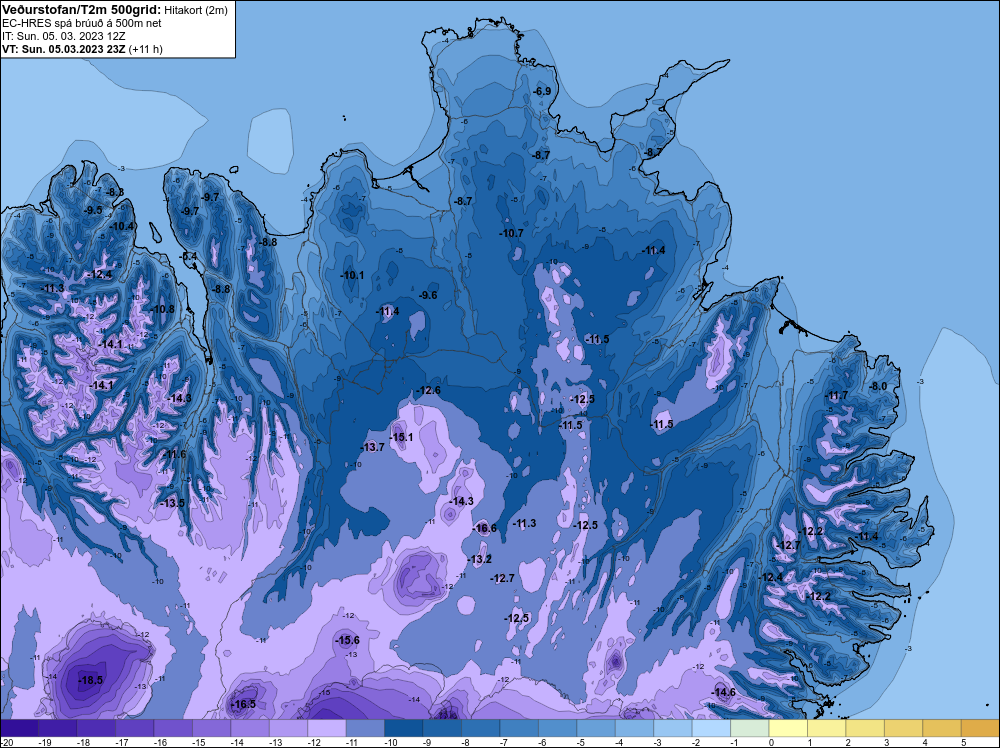Viewport: 1000px width, 748px height.
Task: Click the pale yellow legend swatch between 0 and 1
Action: tap(788, 728)
